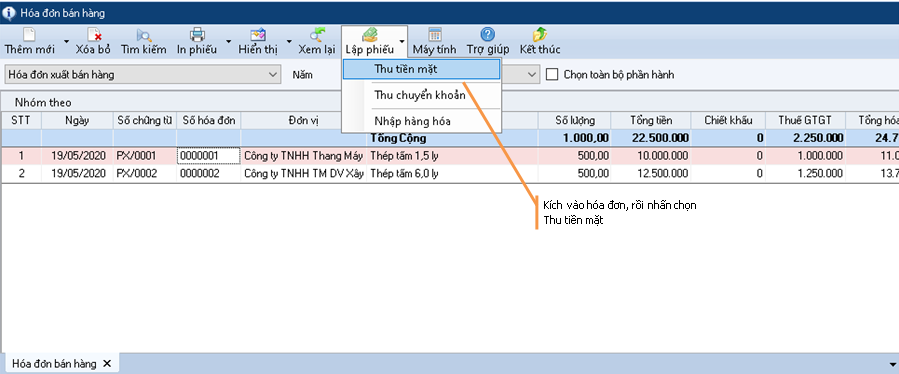The width and height of the screenshot is (899, 374).
Task: Choose Nhập hàng hóa menu item
Action: coord(421,121)
